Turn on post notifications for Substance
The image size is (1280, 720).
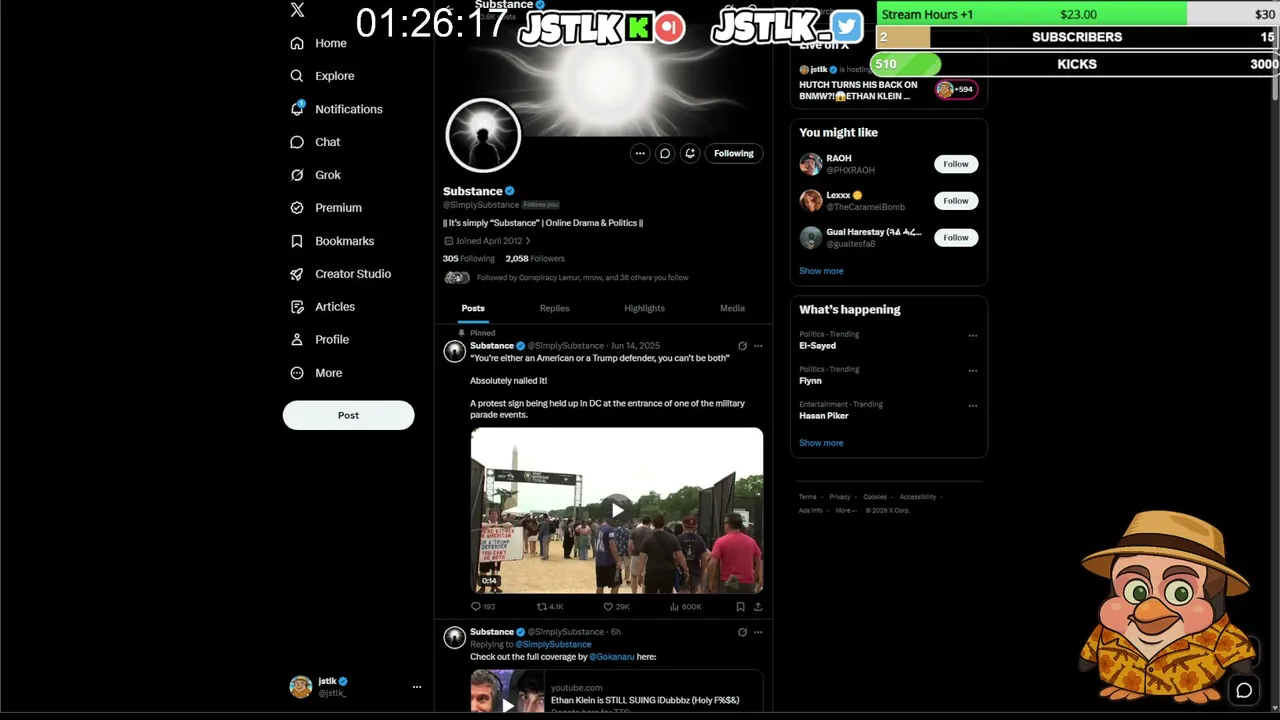tap(690, 153)
